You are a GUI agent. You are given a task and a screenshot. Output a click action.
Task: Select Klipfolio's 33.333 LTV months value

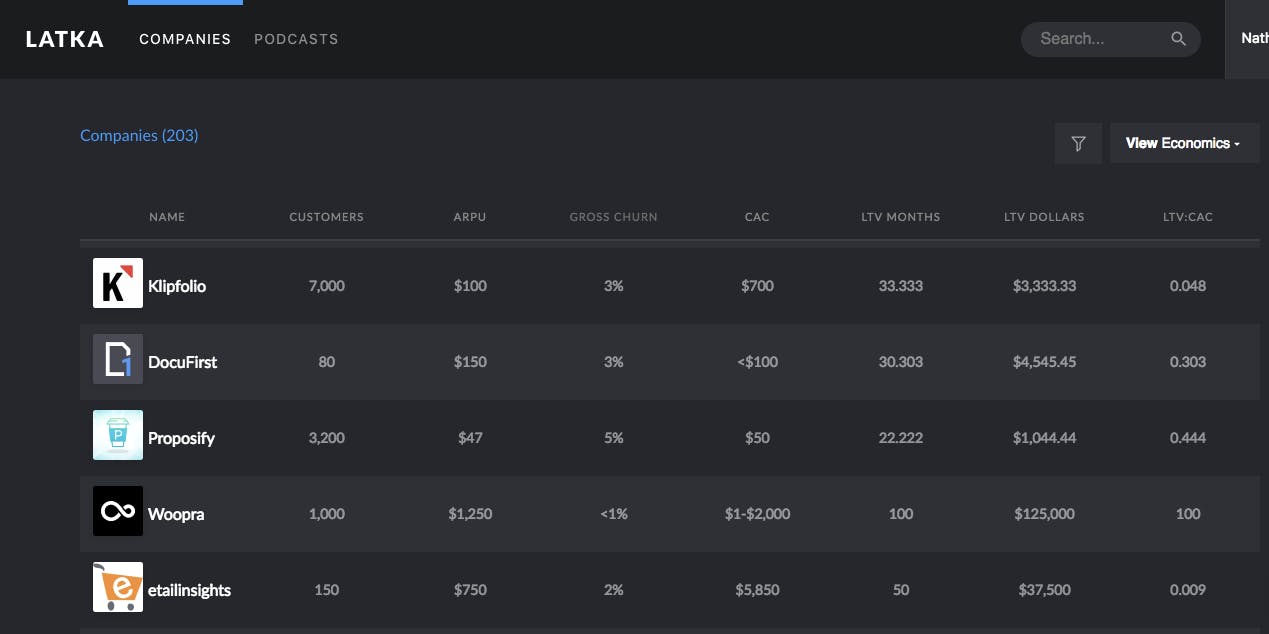pos(901,286)
